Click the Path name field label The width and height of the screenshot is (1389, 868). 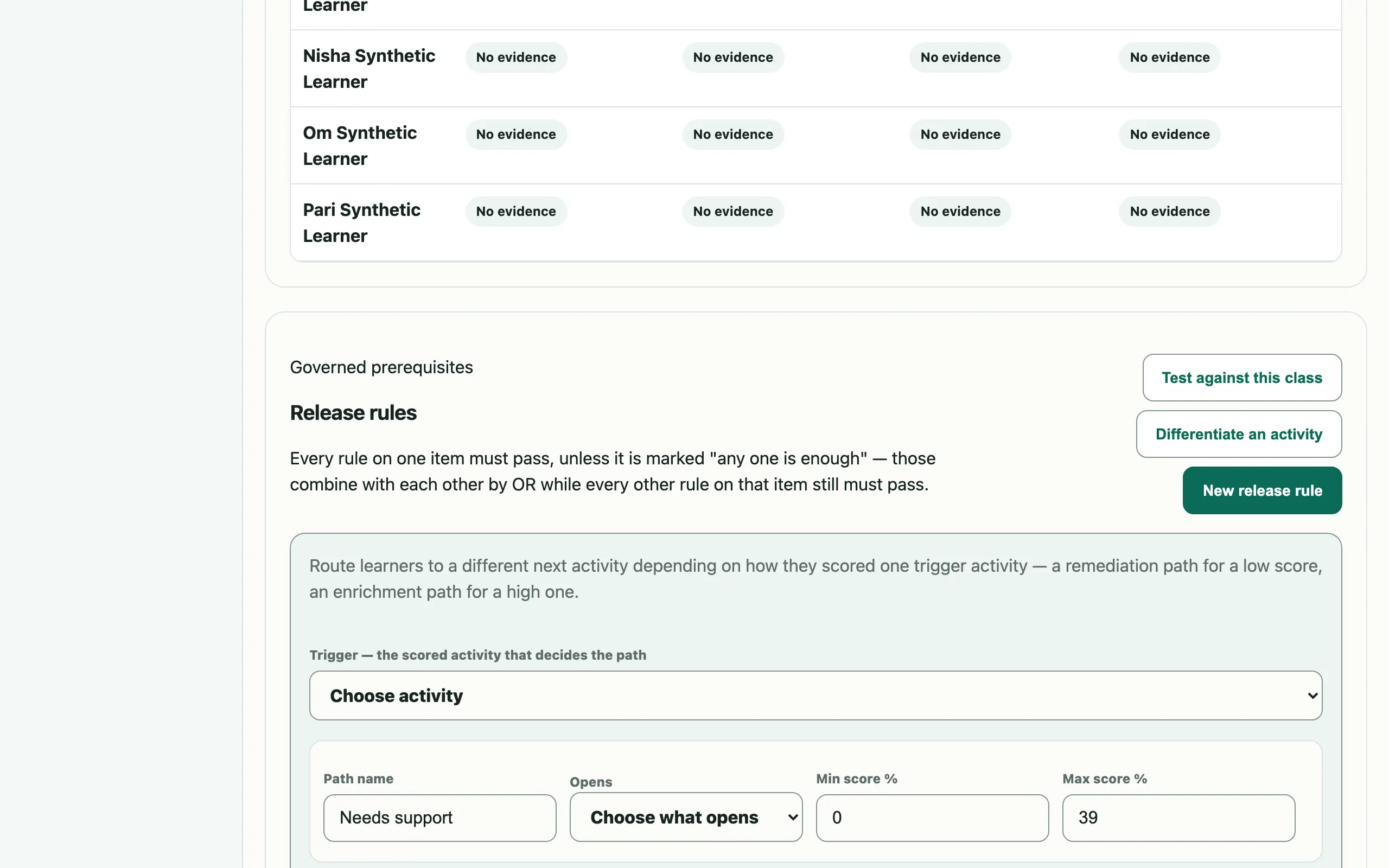pyautogui.click(x=358, y=778)
